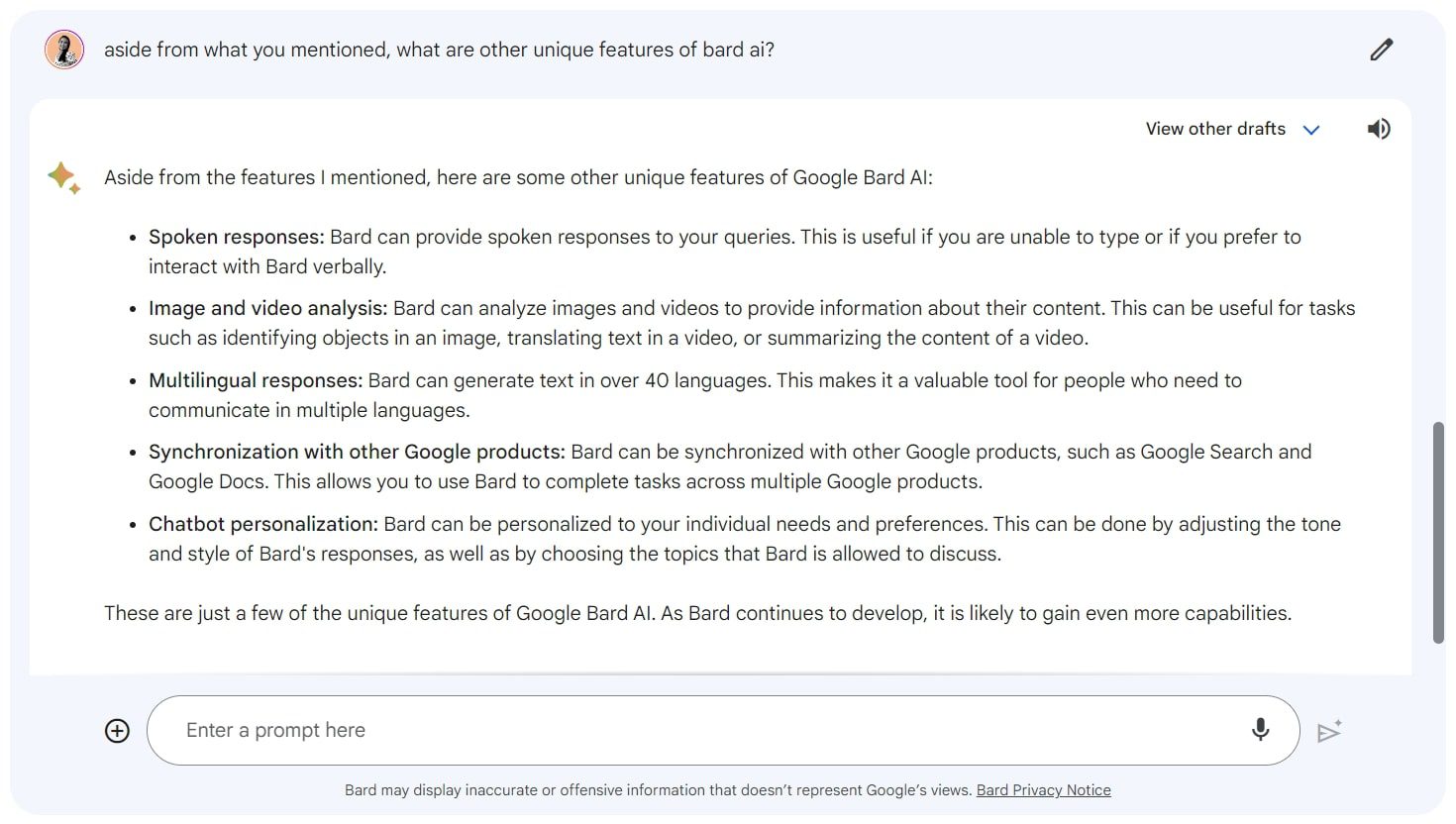Open the View other drafts label
The image size is (1456, 824).
1215,129
